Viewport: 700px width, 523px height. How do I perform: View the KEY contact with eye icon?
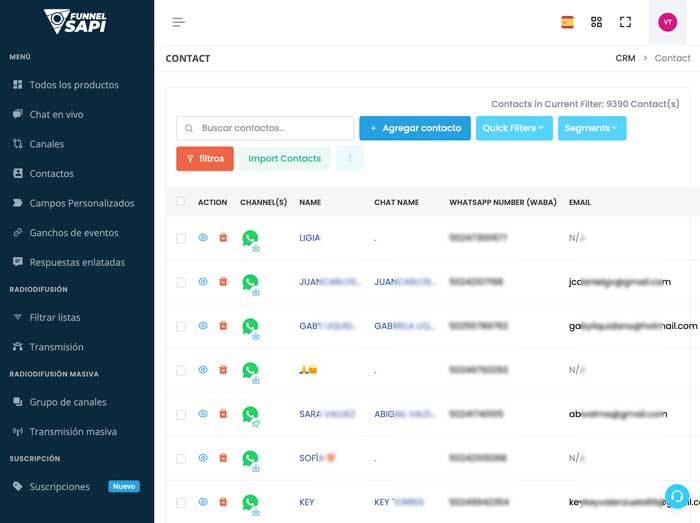203,502
